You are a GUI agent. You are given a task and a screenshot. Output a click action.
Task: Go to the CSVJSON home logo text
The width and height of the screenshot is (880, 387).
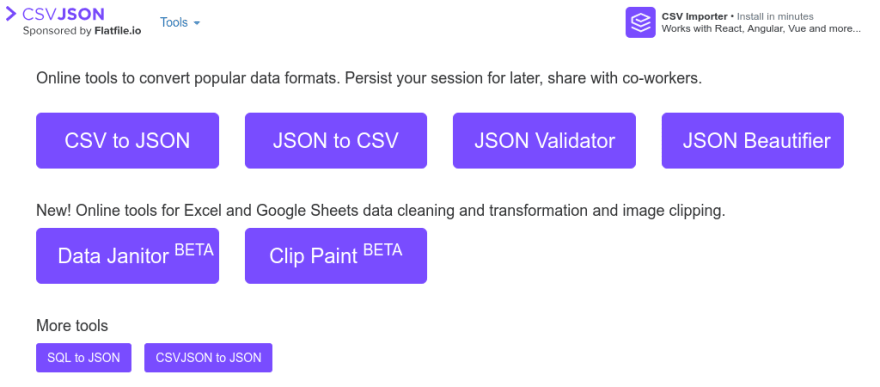pos(63,14)
